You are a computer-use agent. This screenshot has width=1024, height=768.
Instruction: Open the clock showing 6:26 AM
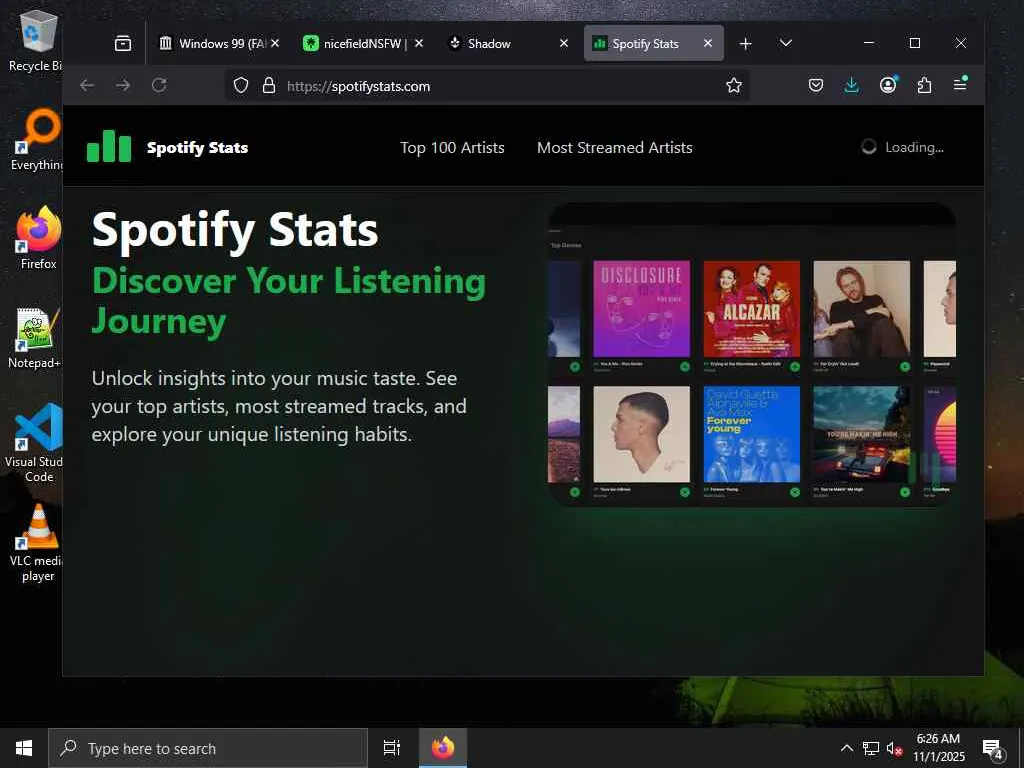(938, 748)
